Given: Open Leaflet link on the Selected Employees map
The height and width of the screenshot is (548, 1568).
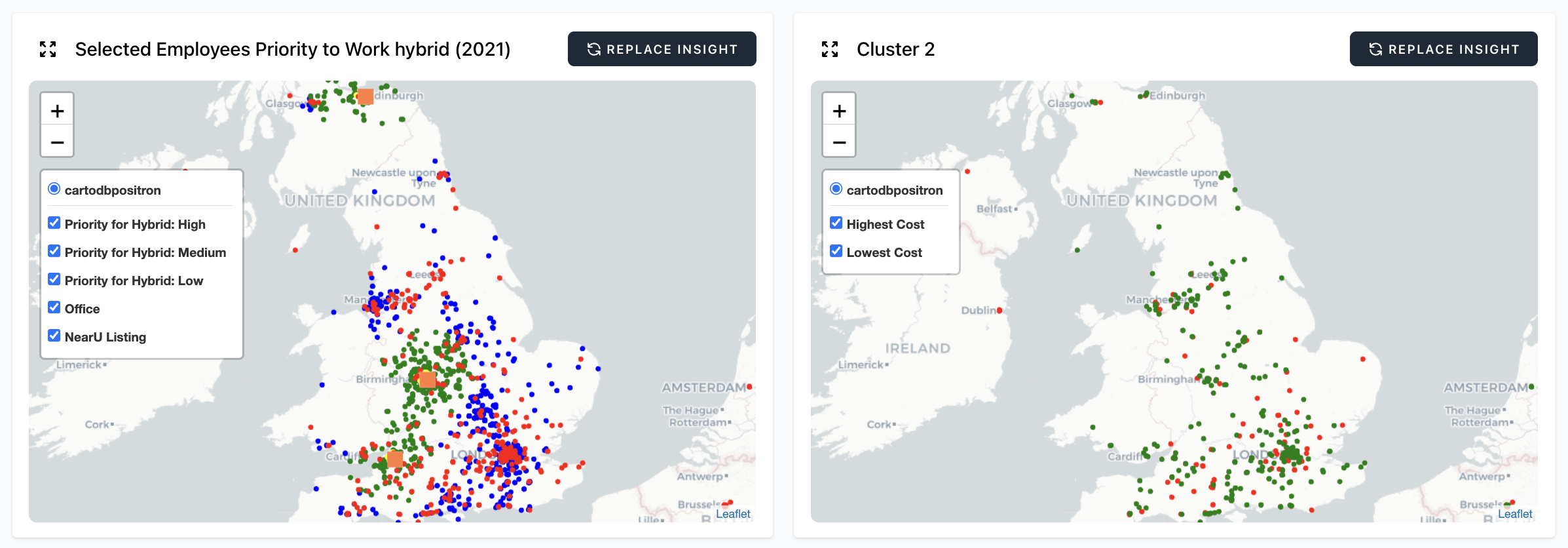Looking at the screenshot, I should pos(733,514).
